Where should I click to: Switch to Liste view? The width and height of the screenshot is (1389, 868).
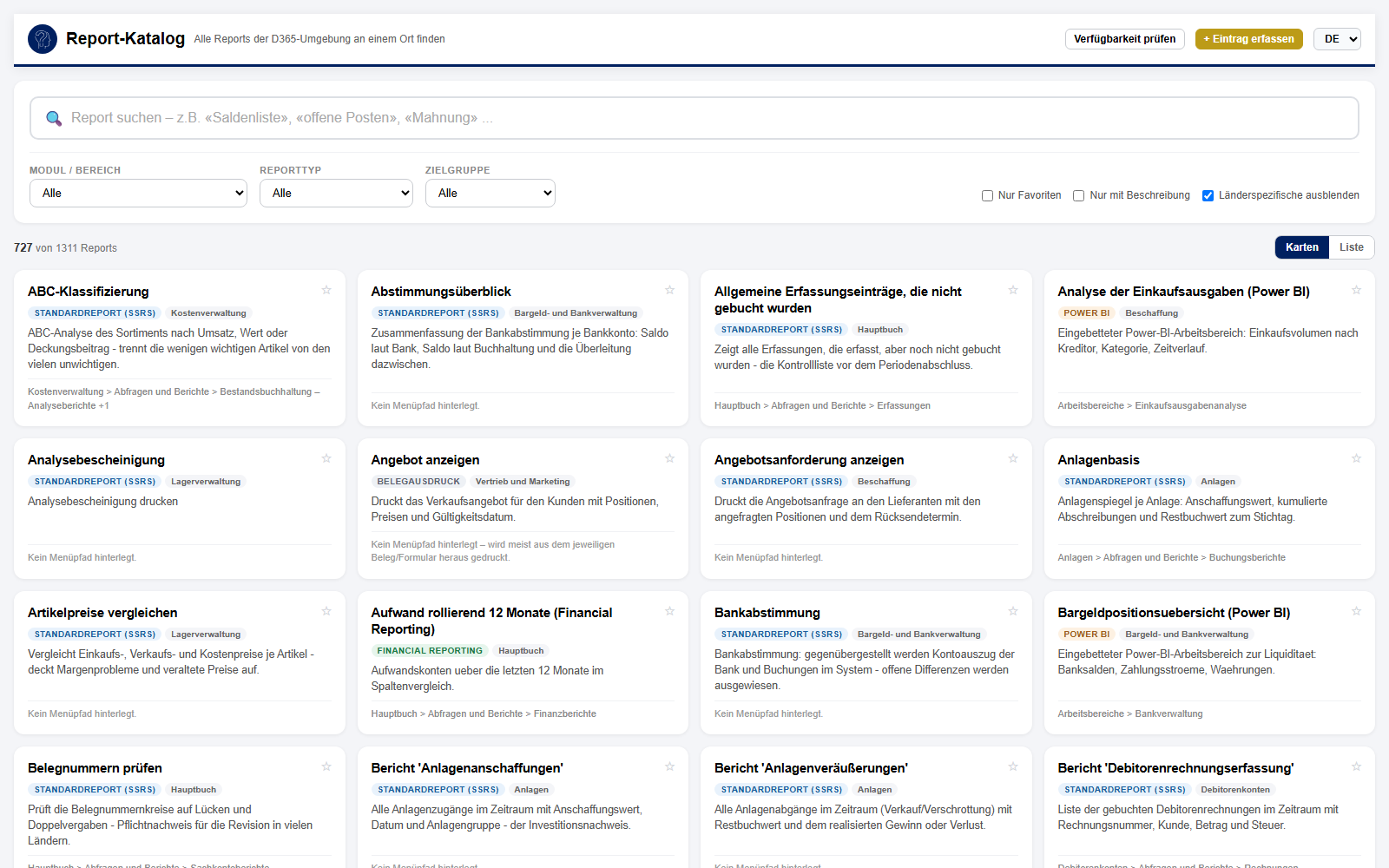1351,247
